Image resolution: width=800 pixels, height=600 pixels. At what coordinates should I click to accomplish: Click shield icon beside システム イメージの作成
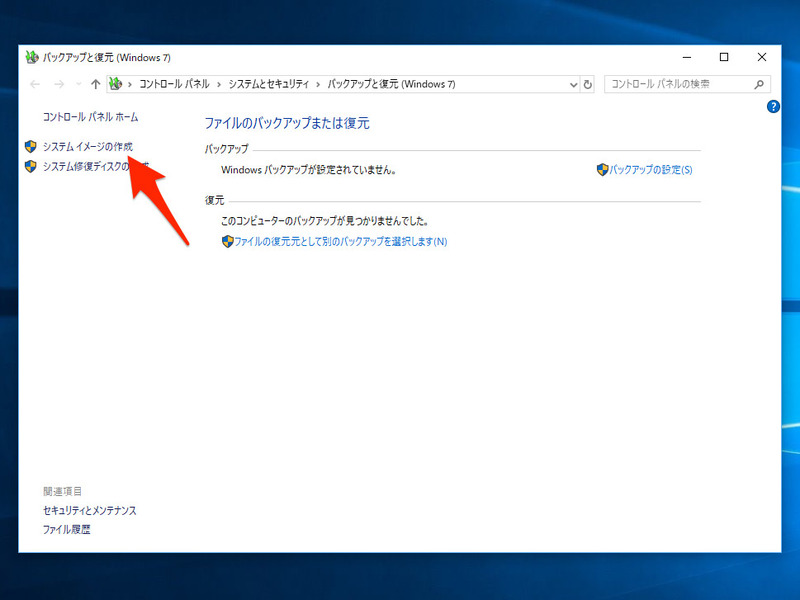(31, 147)
